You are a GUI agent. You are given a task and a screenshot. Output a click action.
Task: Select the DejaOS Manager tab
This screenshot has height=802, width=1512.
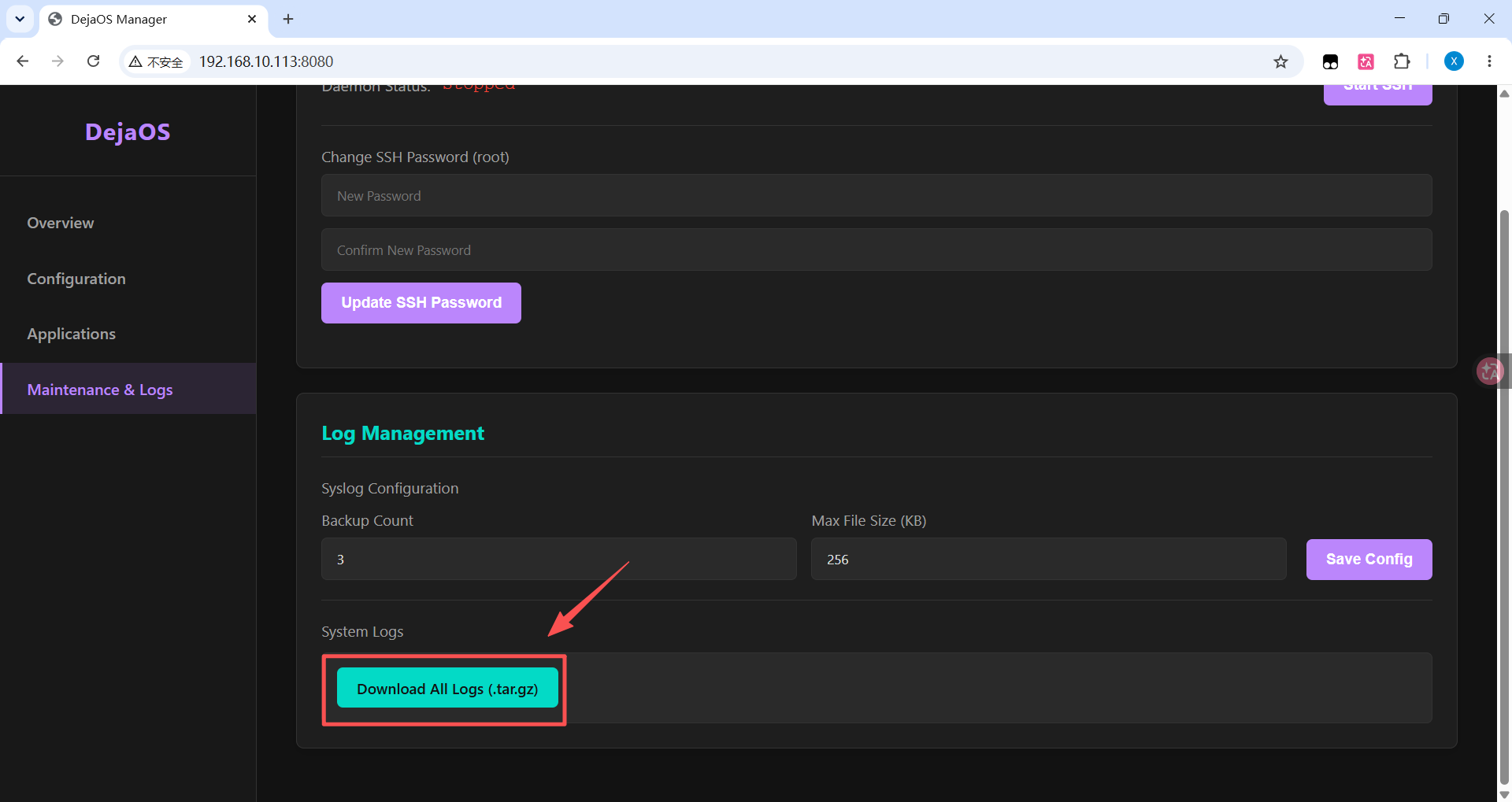click(153, 19)
